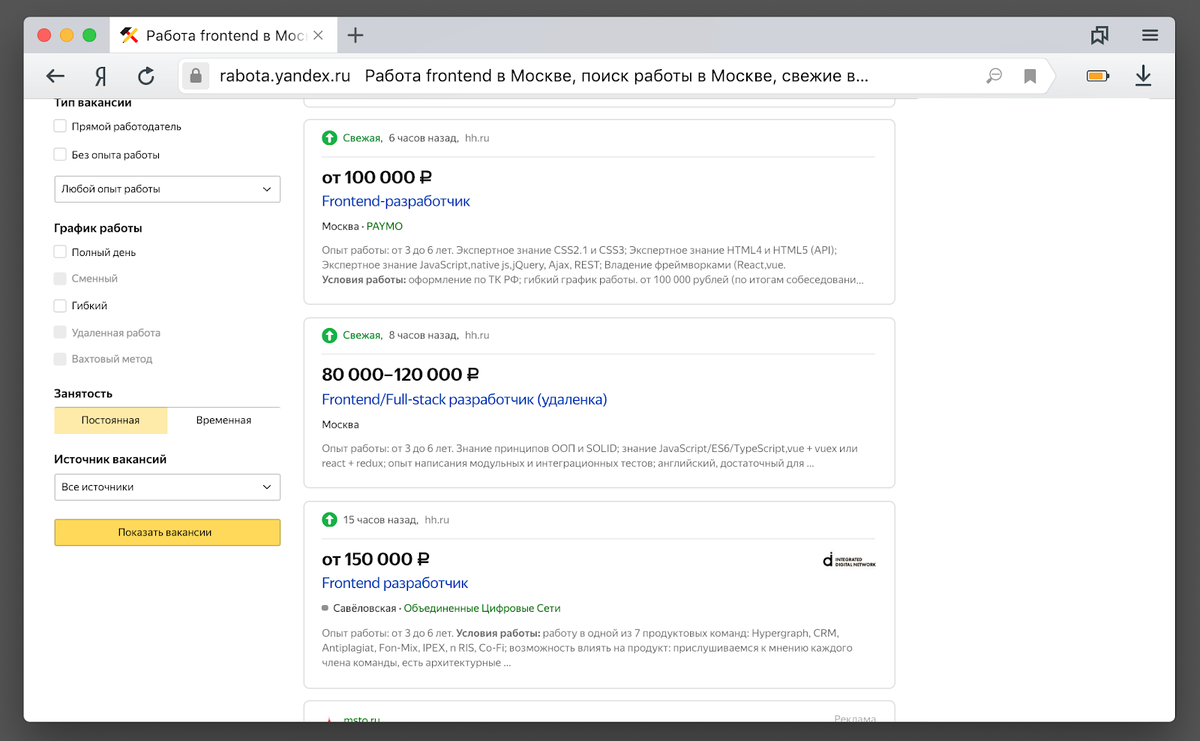Click the 'График работы' section heading

[x=98, y=228]
